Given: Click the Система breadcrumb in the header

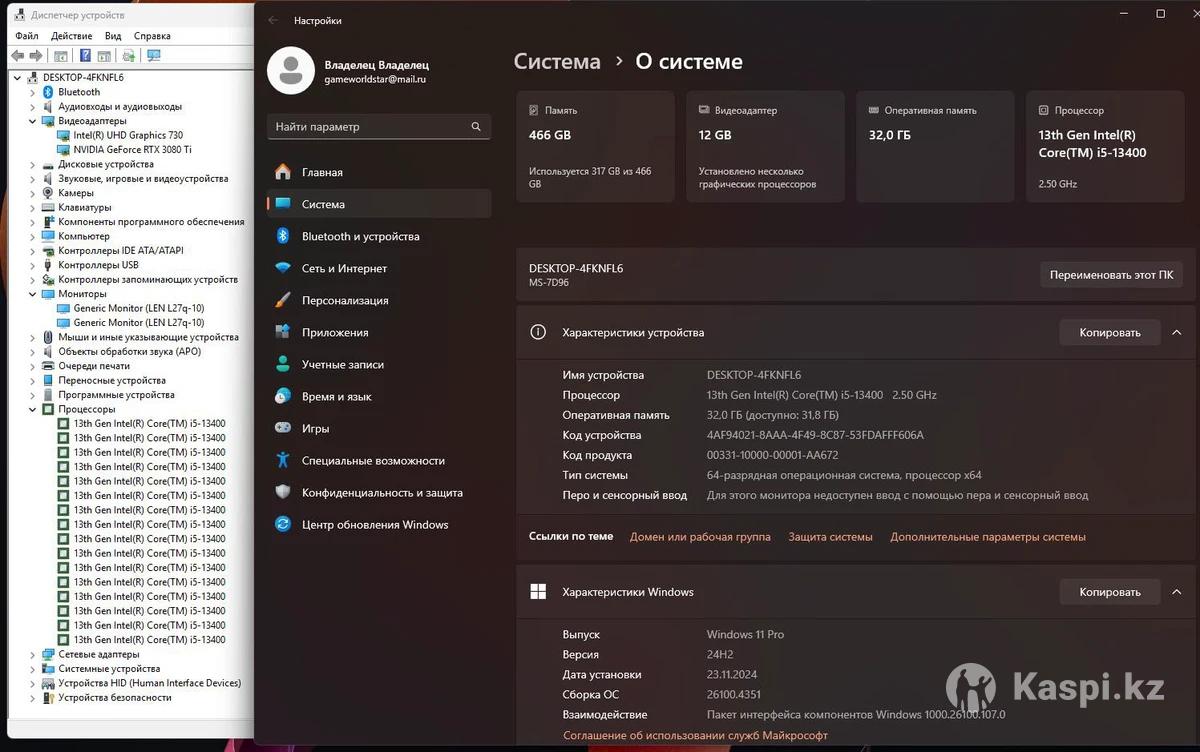Looking at the screenshot, I should click(557, 61).
